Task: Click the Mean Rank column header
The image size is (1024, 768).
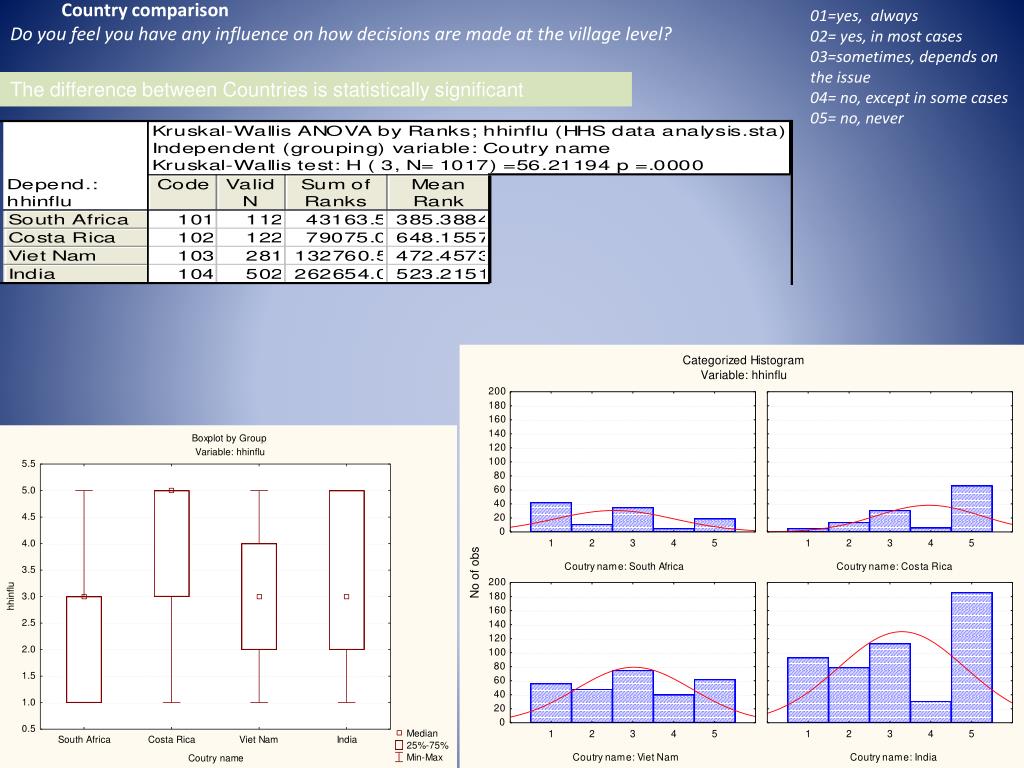Action: pos(438,193)
